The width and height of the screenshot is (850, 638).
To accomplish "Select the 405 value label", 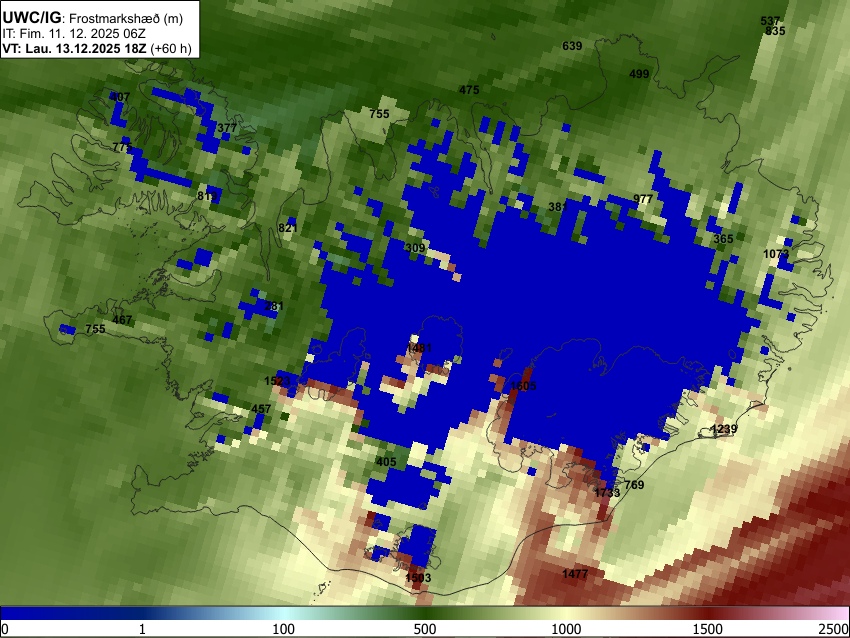I will click(x=386, y=462).
